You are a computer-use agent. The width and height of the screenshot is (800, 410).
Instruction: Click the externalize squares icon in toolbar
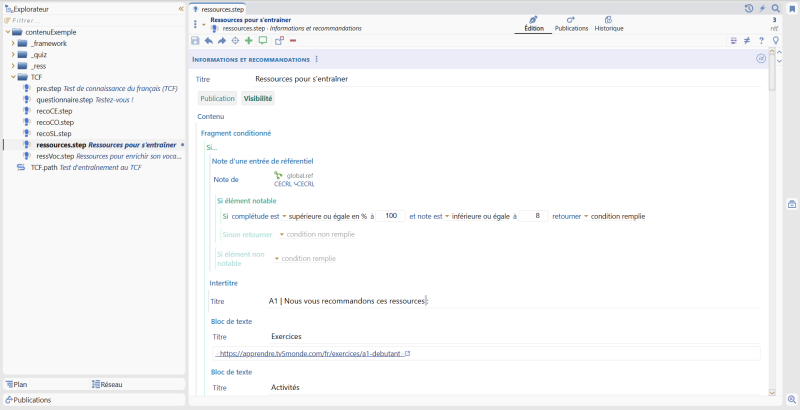click(x=279, y=41)
